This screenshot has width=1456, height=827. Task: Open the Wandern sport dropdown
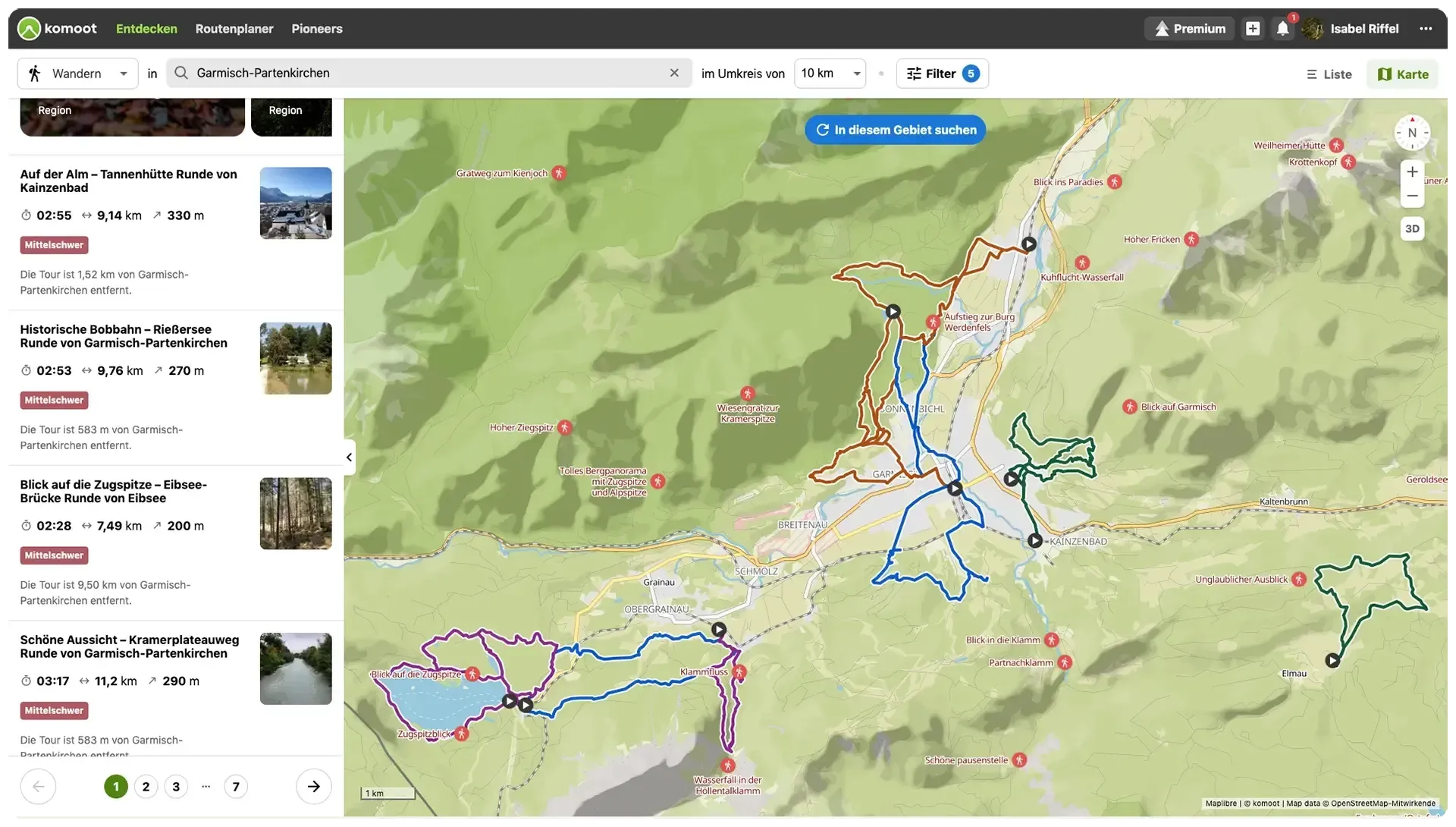(x=77, y=74)
